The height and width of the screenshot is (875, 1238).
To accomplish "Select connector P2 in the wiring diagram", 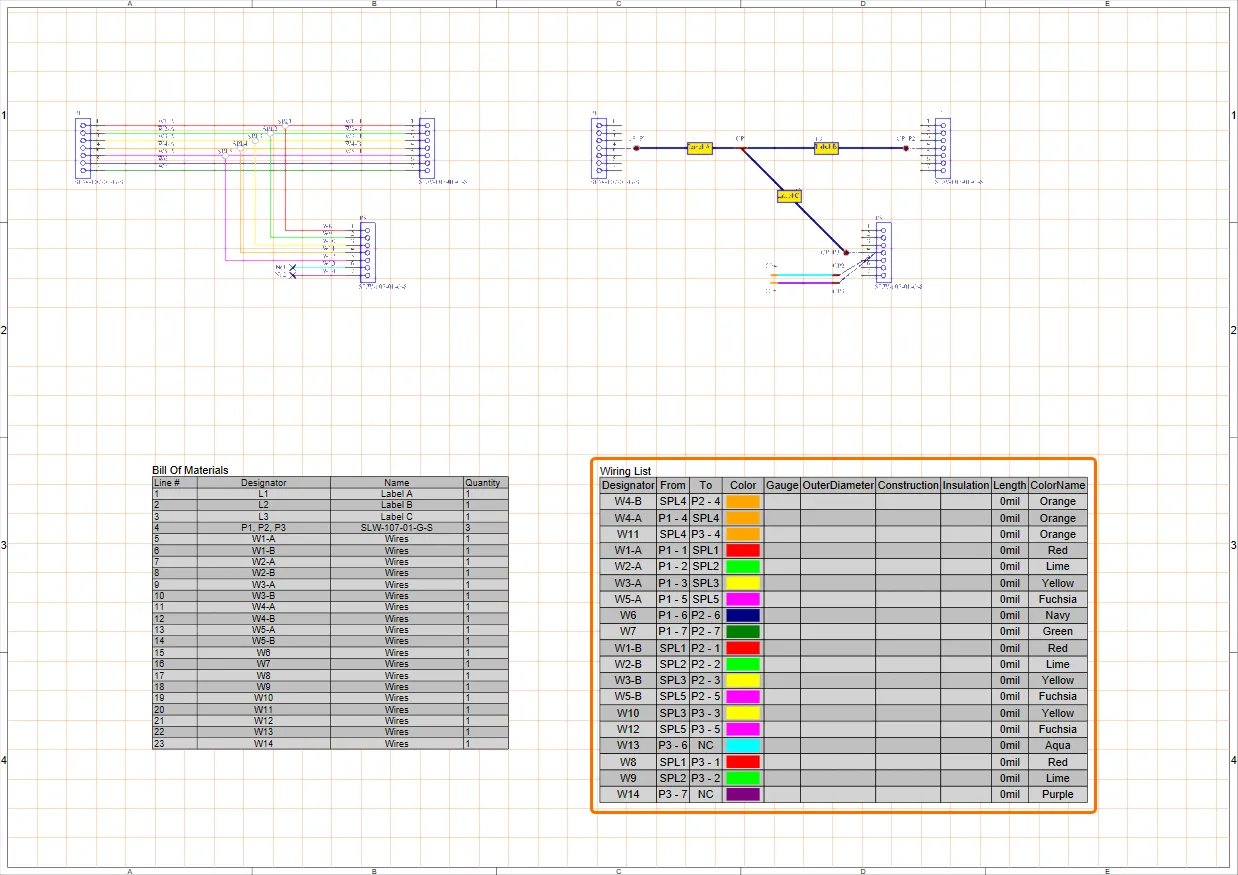I will [x=425, y=147].
